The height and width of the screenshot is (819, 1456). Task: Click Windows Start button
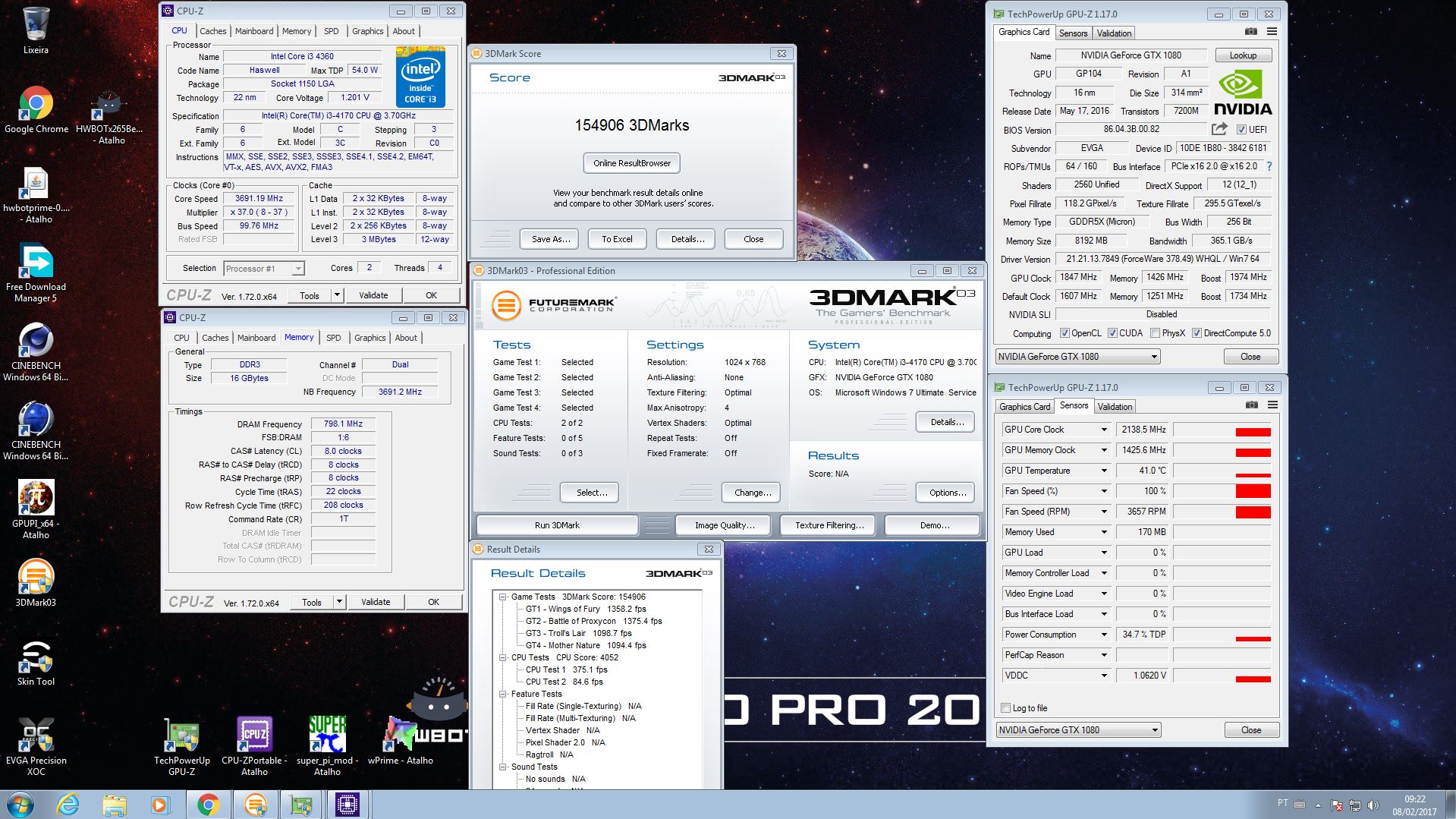click(20, 804)
